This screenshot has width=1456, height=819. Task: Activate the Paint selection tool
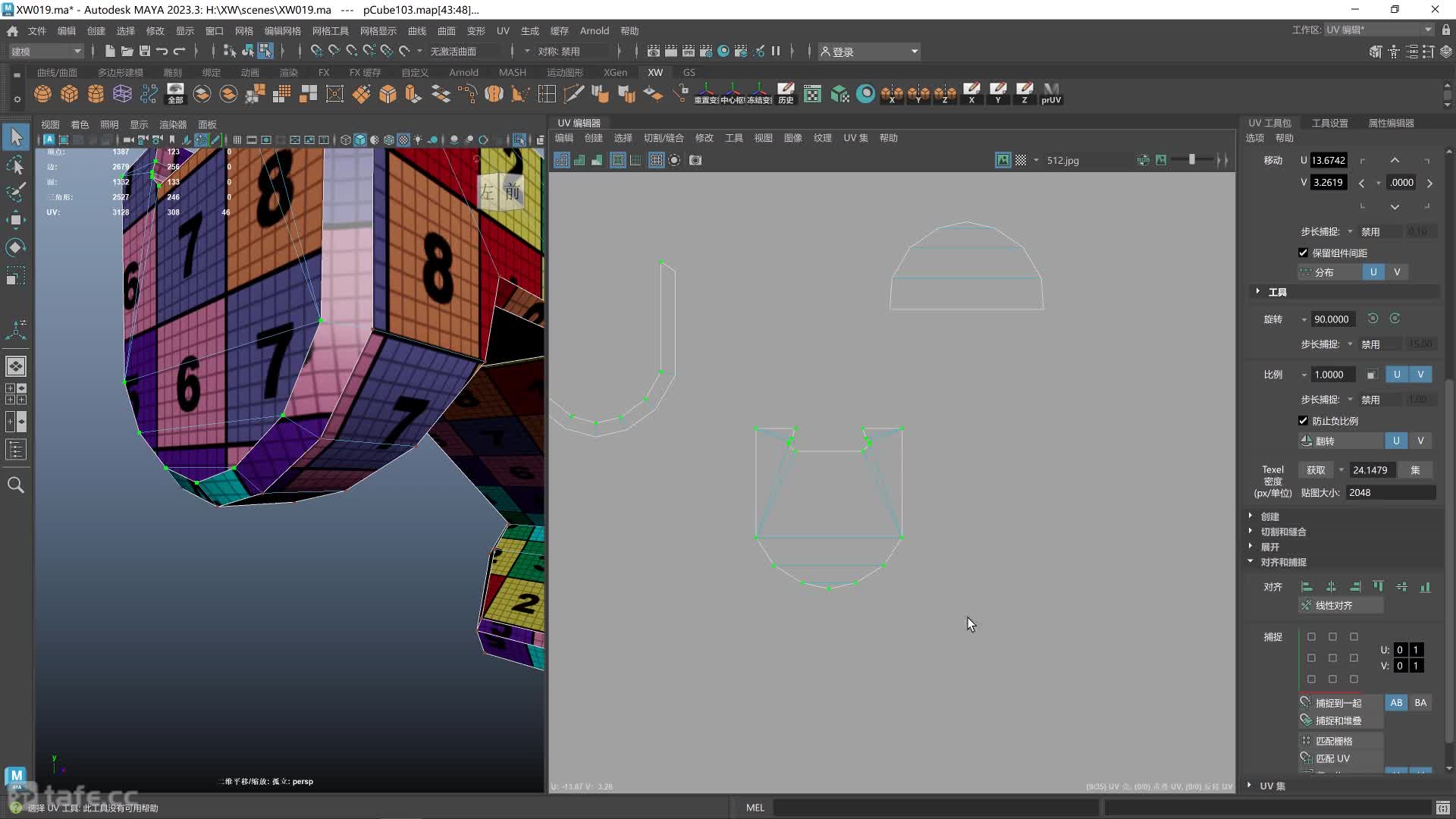(16, 193)
